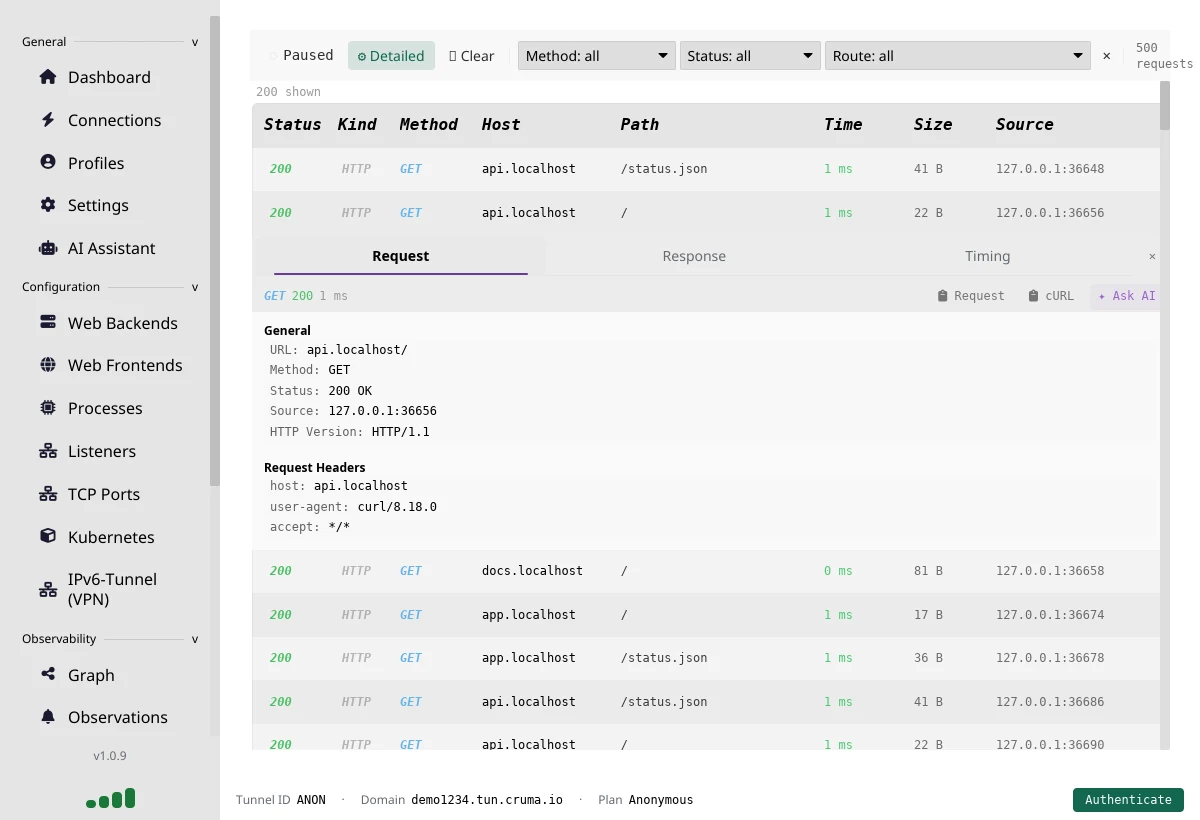Image resolution: width=1200 pixels, height=820 pixels.
Task: Open the Web Backends server icon
Action: 47,323
